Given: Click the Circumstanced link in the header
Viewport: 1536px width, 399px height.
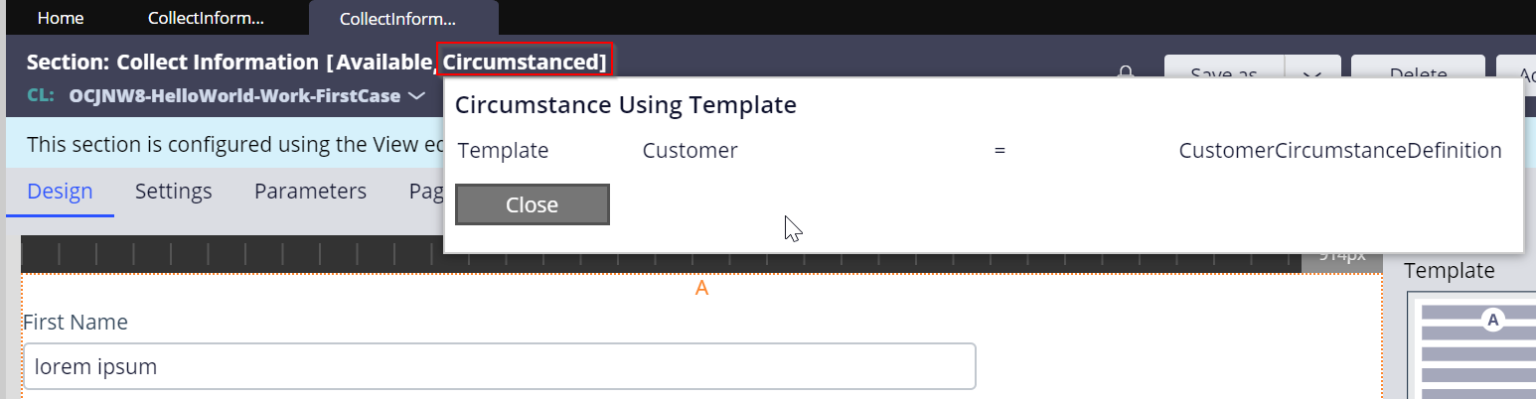Looking at the screenshot, I should coord(525,62).
